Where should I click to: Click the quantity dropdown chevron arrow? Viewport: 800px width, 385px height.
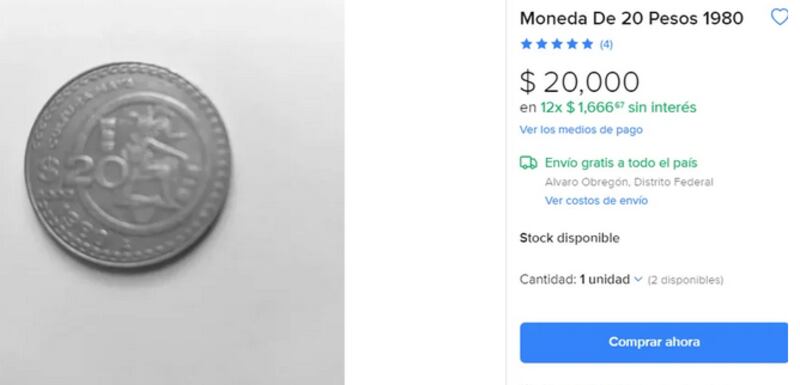pos(638,279)
